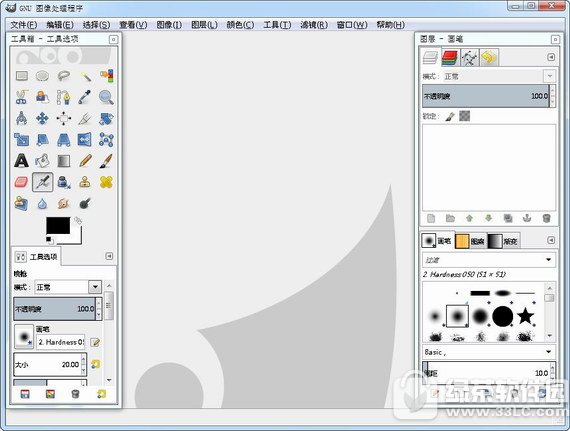The height and width of the screenshot is (431, 570).
Task: Toggle lock alpha channel checkerboard icon
Action: point(465,116)
